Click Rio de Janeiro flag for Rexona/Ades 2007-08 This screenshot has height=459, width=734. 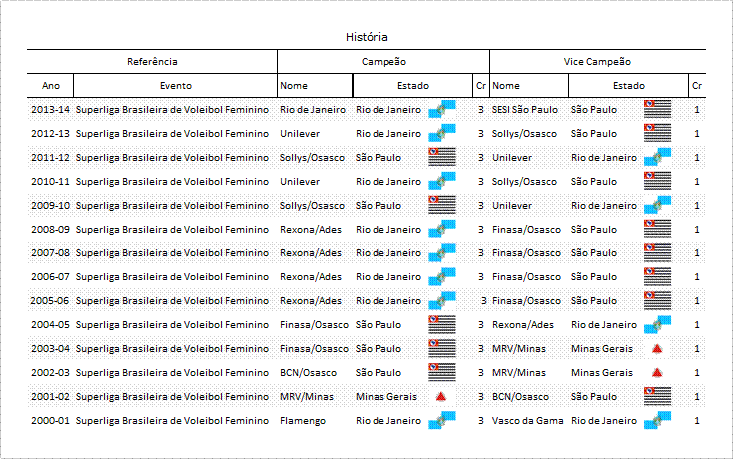[442, 252]
